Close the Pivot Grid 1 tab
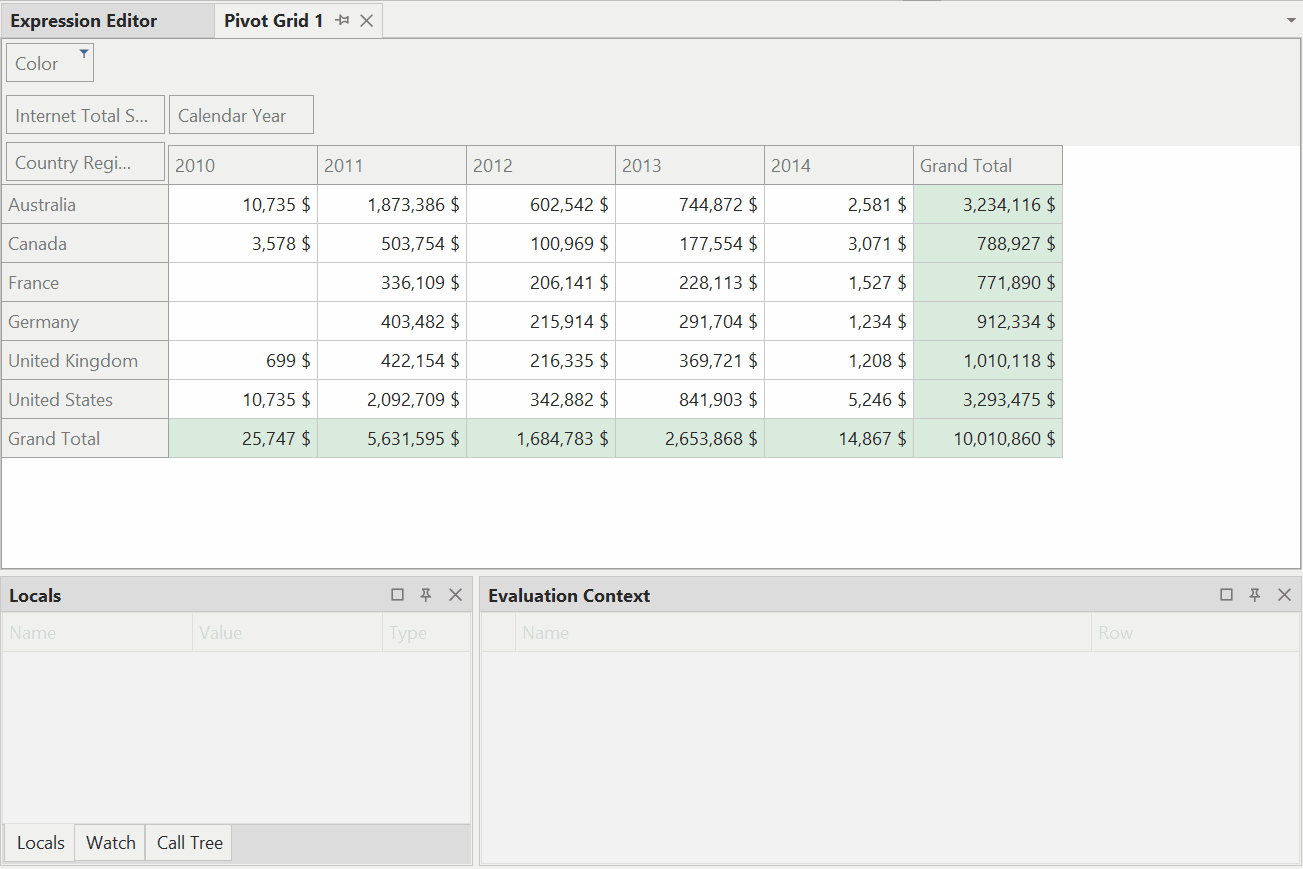 tap(366, 21)
